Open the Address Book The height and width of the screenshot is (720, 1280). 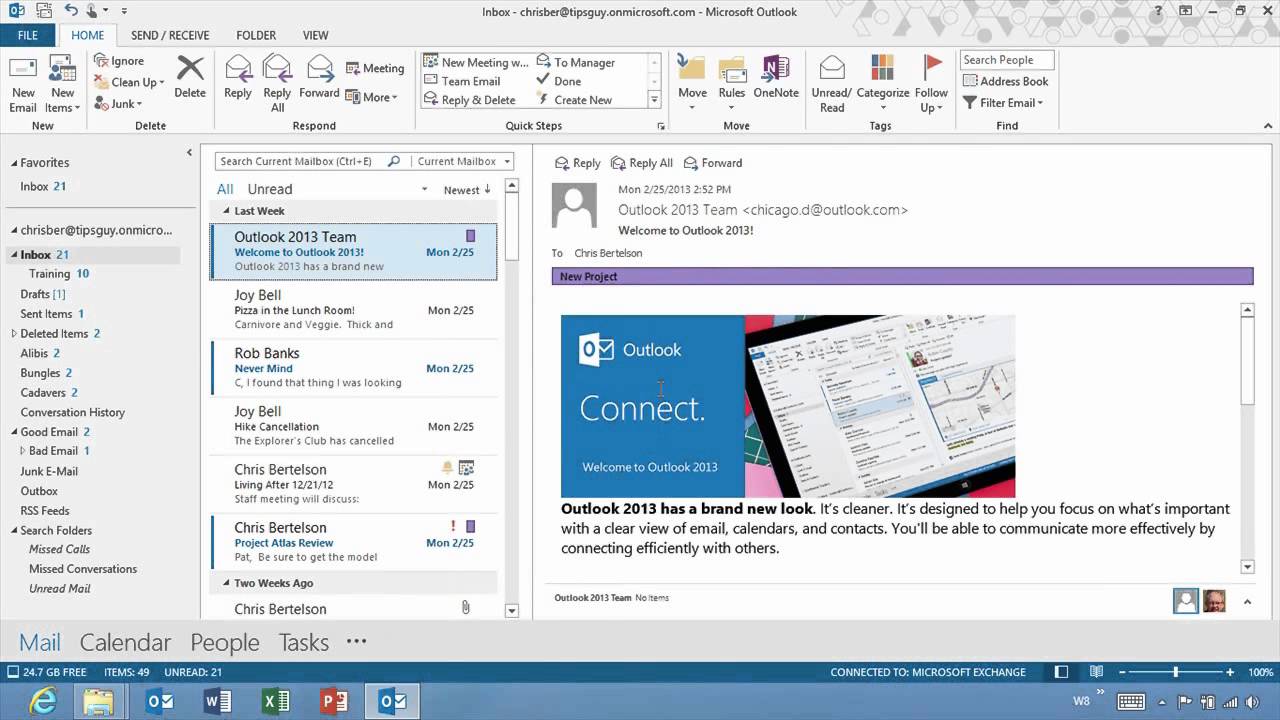click(1005, 81)
